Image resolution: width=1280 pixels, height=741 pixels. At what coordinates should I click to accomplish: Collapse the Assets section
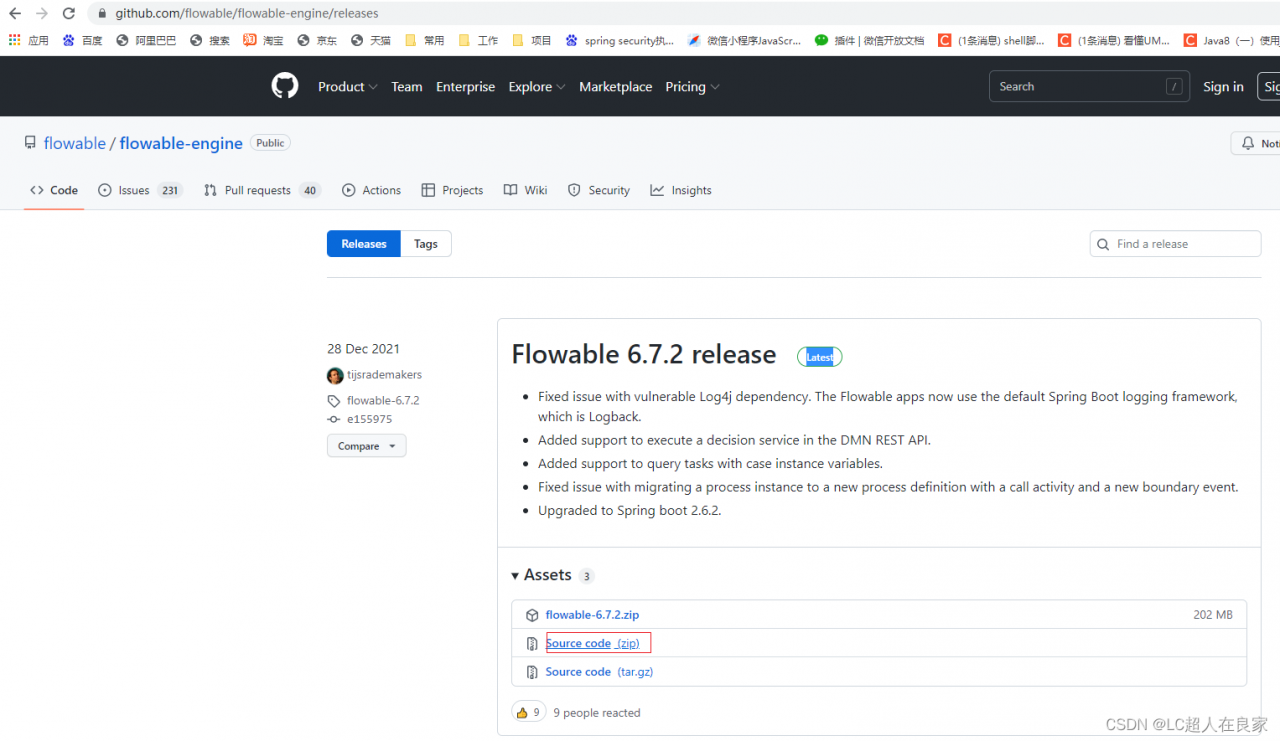552,575
